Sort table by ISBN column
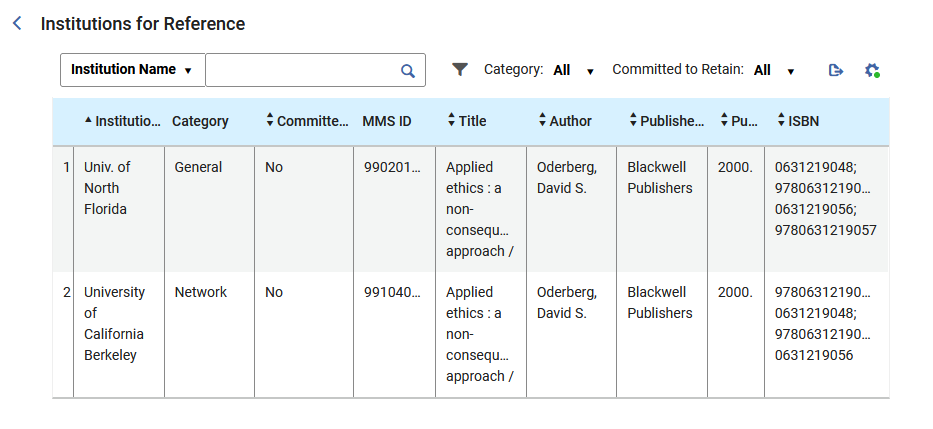 click(x=781, y=121)
